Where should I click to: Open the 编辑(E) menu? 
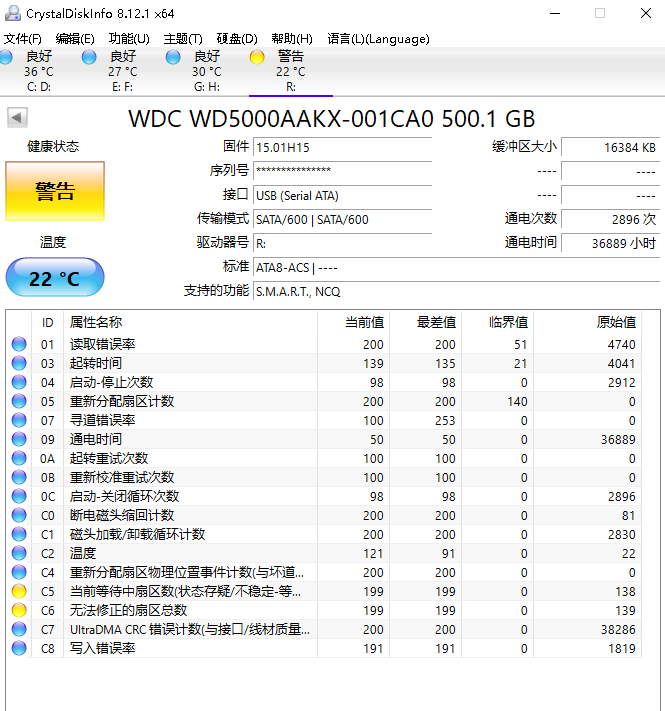point(75,39)
